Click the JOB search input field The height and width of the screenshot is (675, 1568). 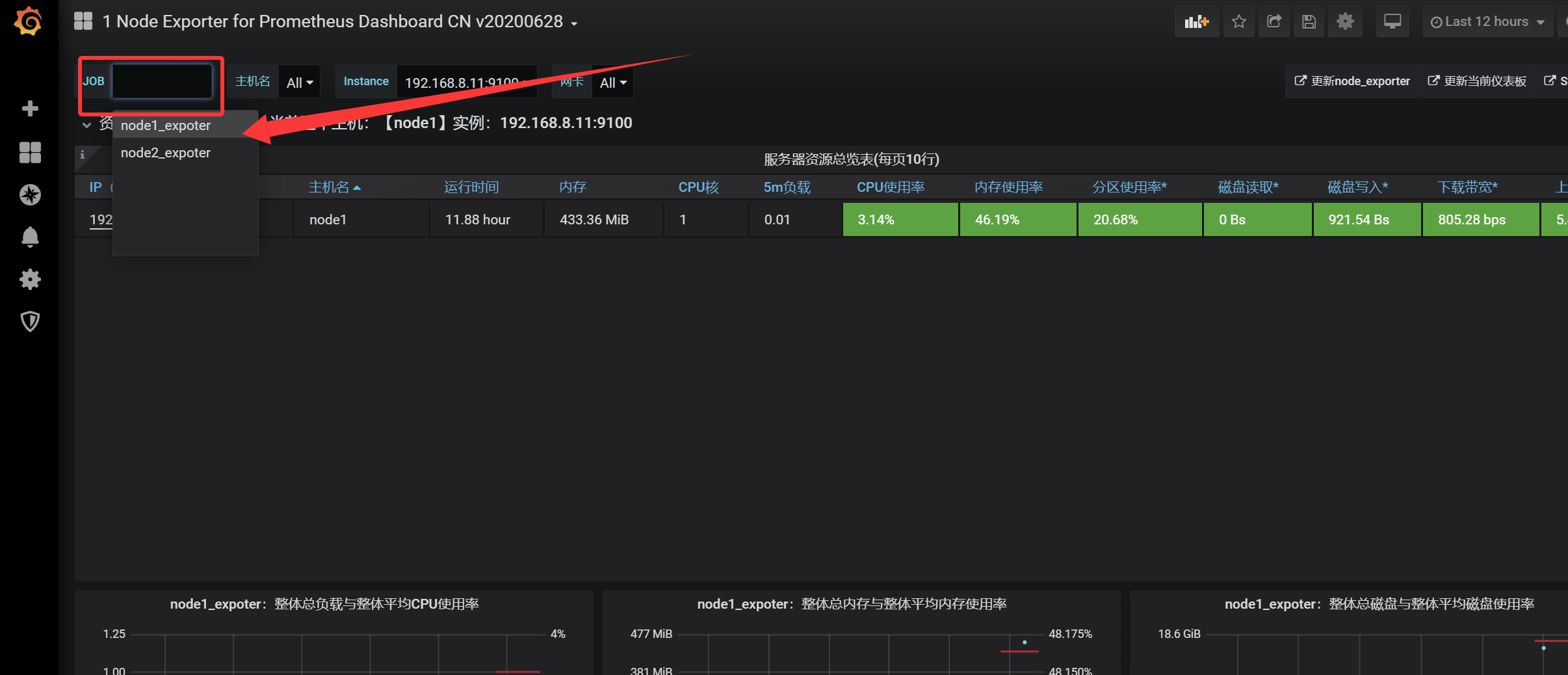tap(162, 81)
